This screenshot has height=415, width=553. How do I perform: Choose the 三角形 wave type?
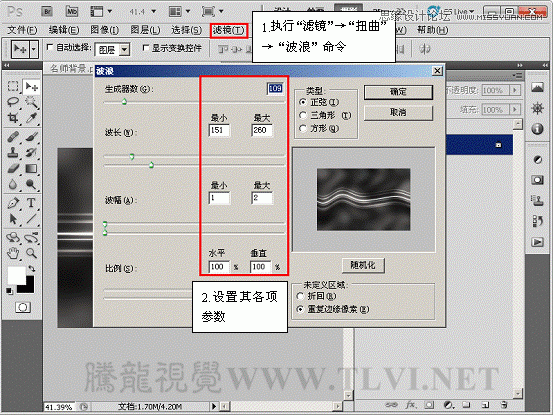[x=303, y=115]
